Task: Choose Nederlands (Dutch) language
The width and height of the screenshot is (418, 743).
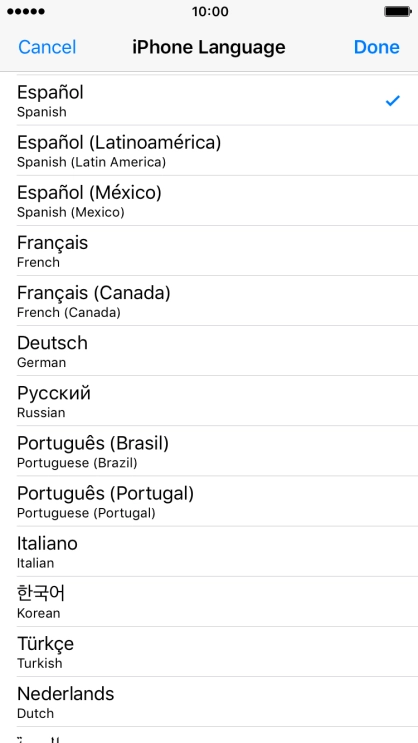Action: [x=209, y=702]
